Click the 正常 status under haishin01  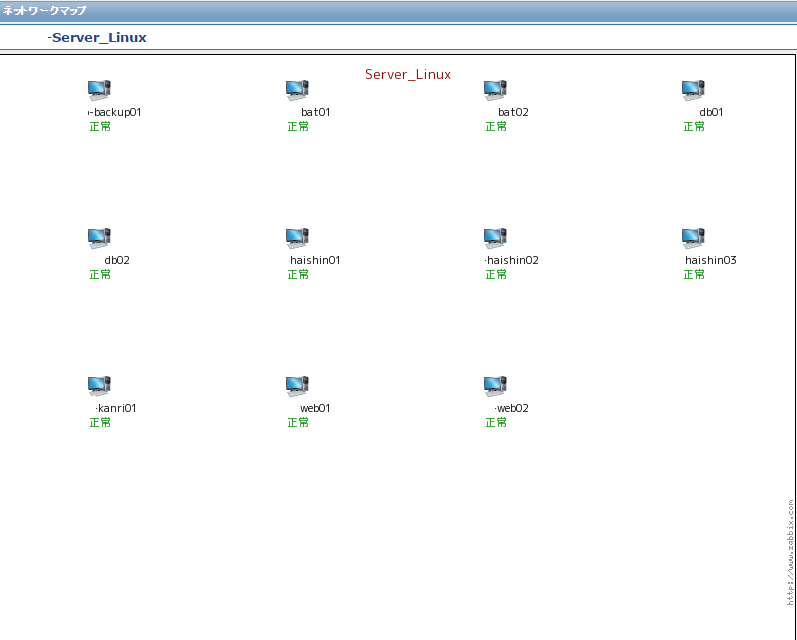[x=298, y=275]
